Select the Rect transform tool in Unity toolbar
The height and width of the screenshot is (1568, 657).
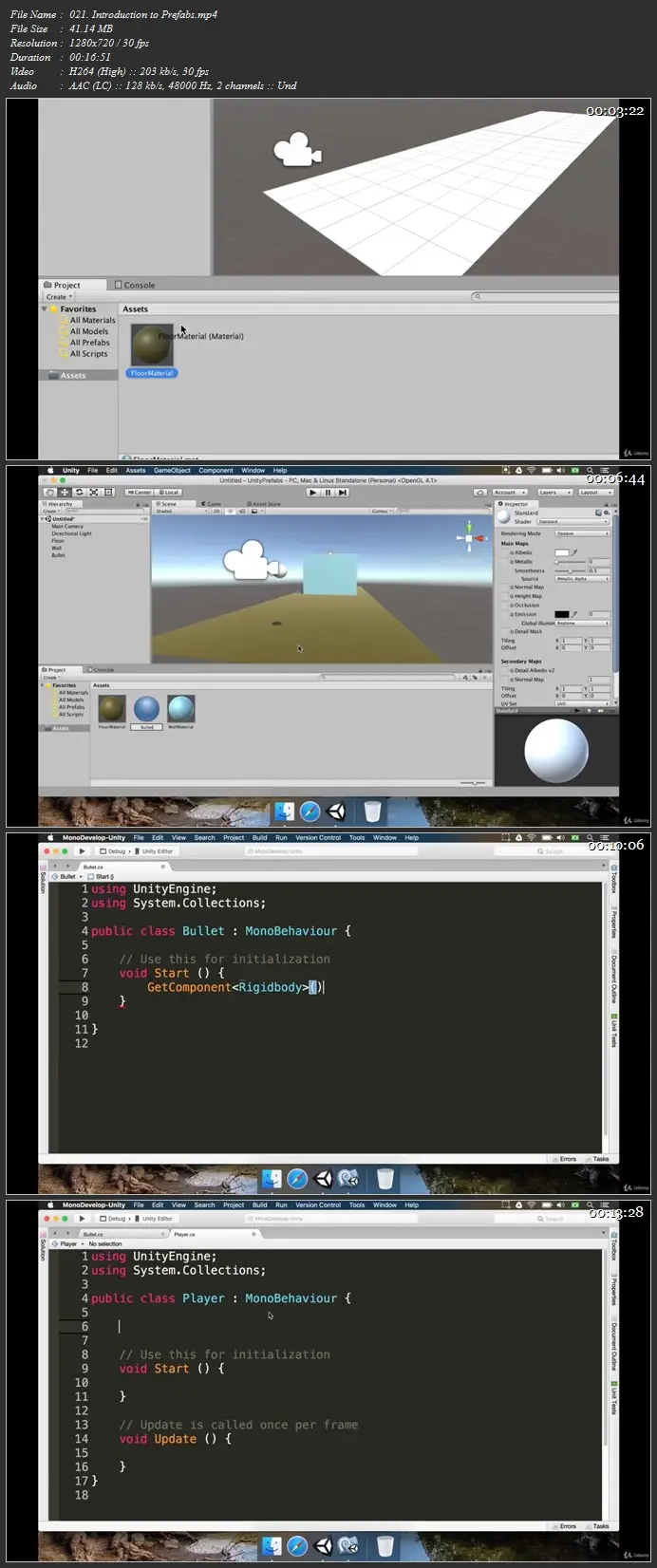(x=109, y=492)
